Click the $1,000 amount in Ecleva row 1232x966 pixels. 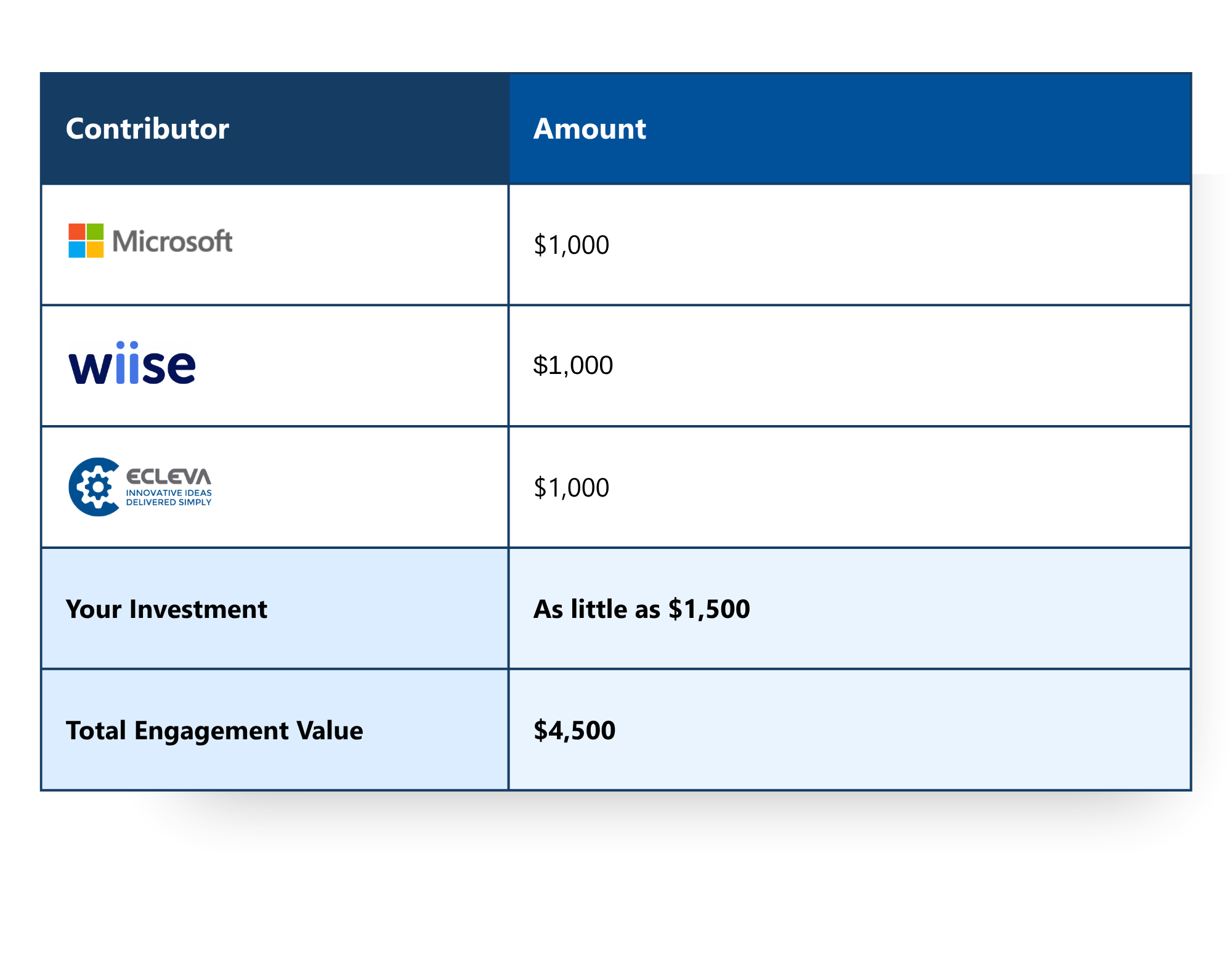tap(571, 487)
